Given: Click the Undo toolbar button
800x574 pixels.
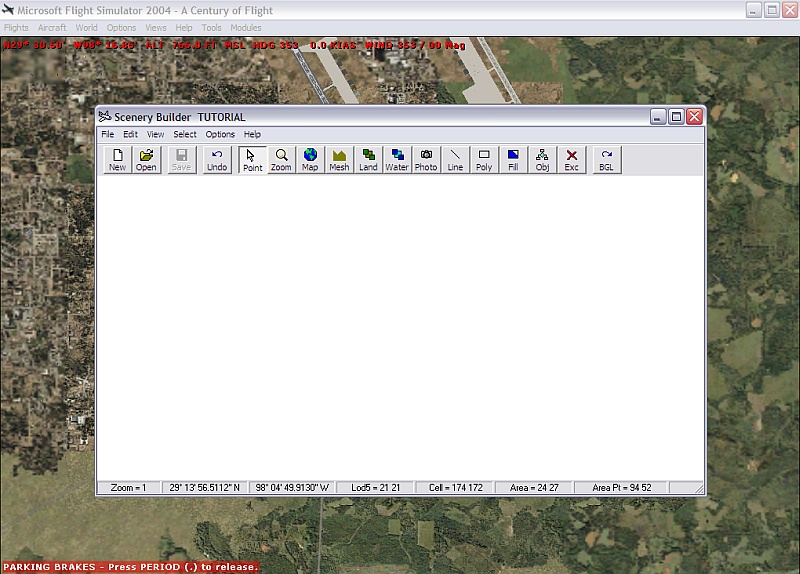Looking at the screenshot, I should pos(217,160).
